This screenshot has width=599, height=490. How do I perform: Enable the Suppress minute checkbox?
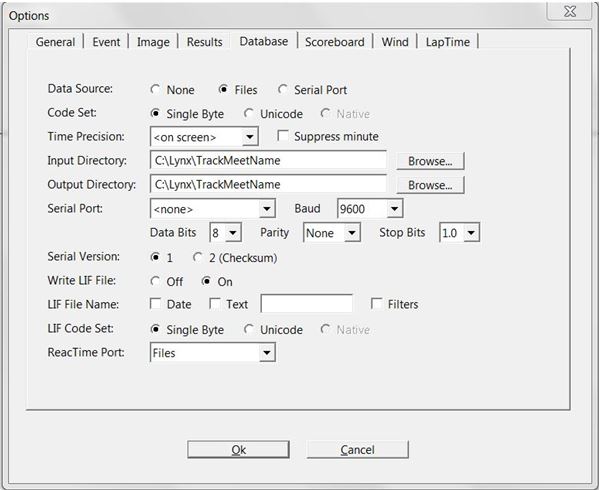(x=283, y=136)
